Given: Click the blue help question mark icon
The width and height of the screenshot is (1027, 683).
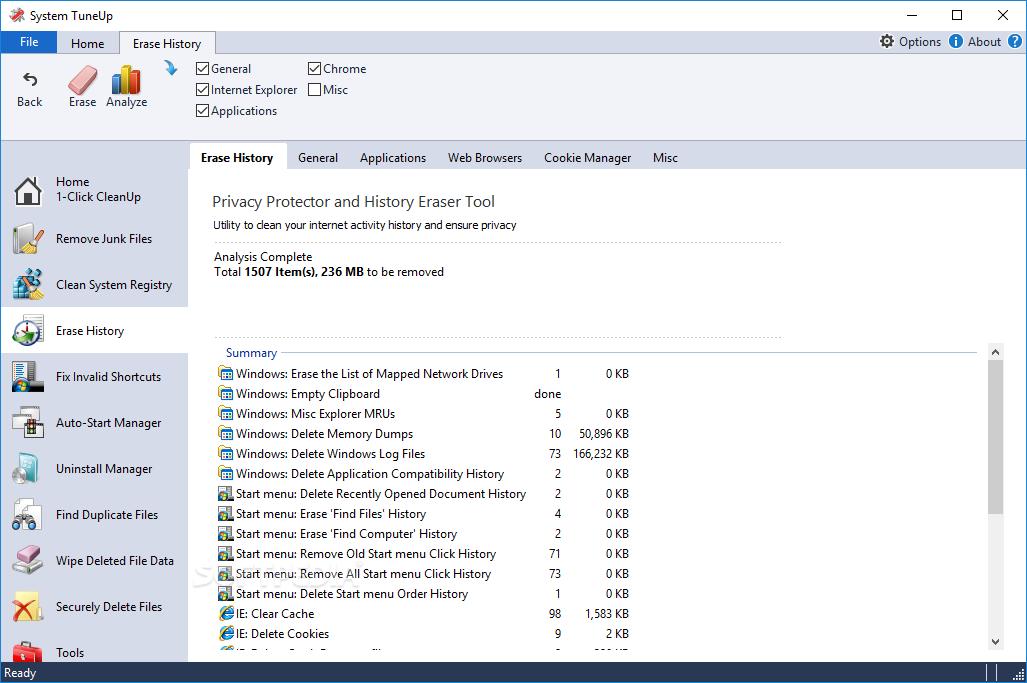Looking at the screenshot, I should (1015, 41).
